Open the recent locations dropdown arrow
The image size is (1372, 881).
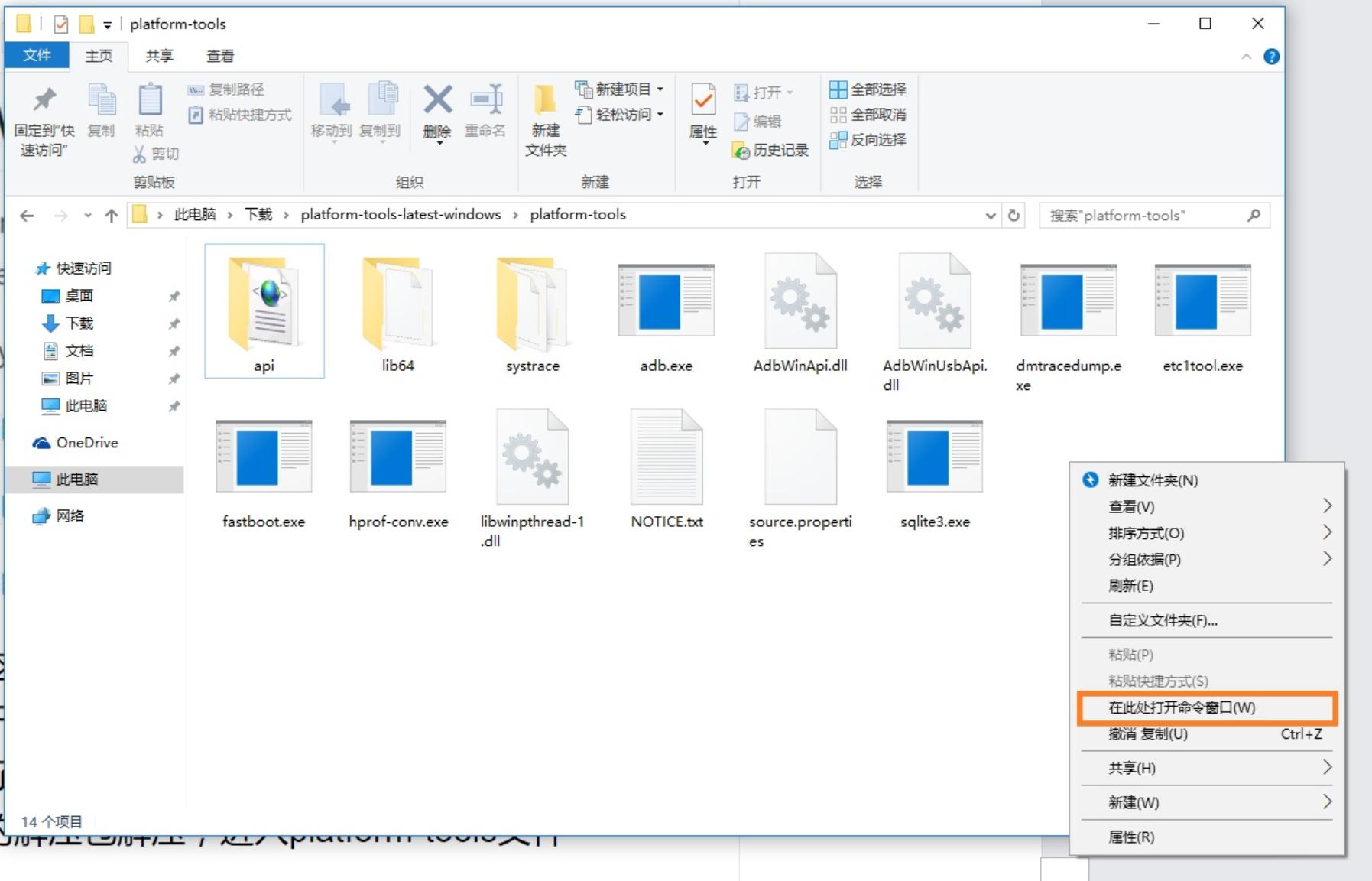click(88, 216)
